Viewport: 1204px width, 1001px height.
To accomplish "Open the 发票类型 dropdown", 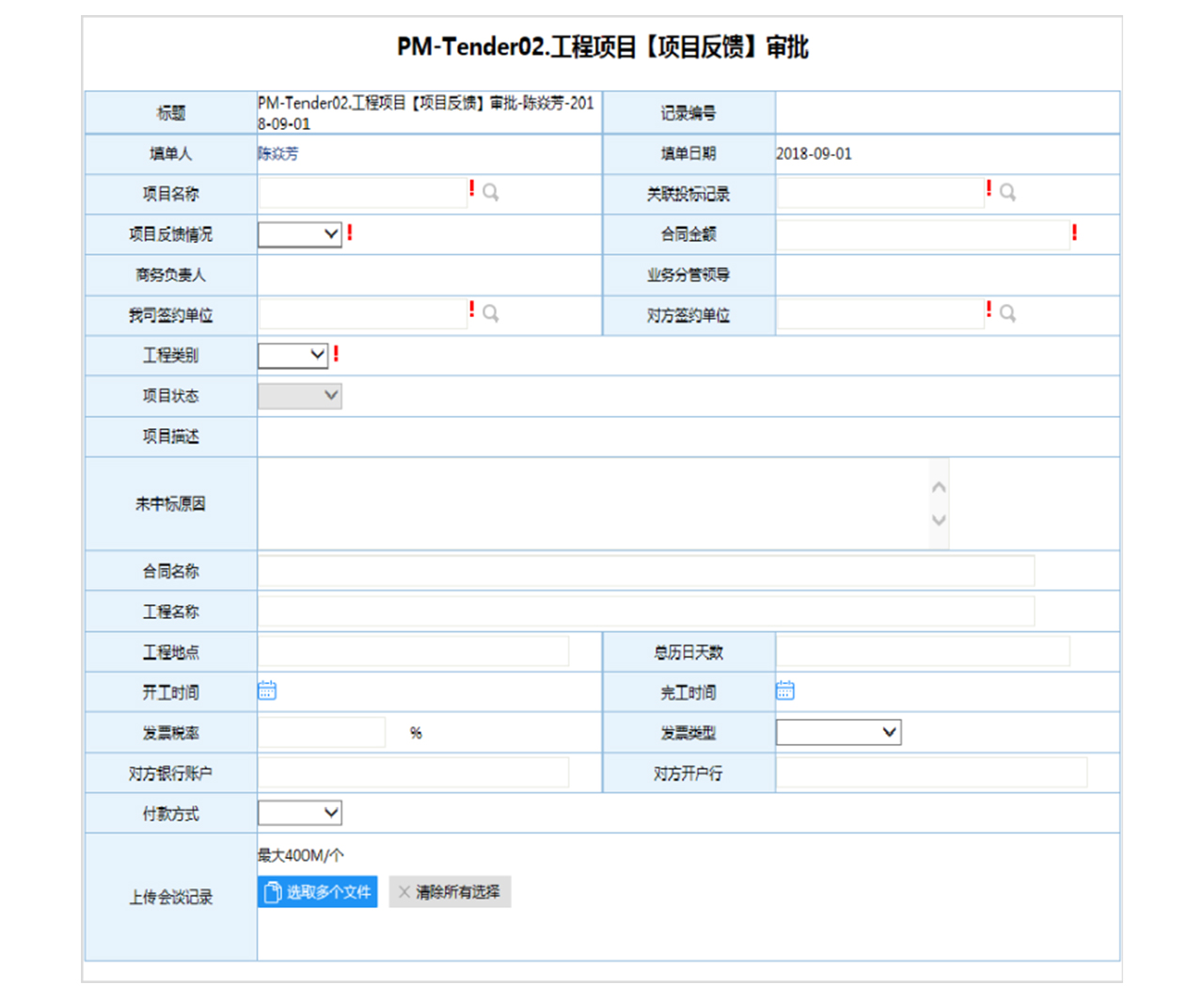I will click(838, 733).
